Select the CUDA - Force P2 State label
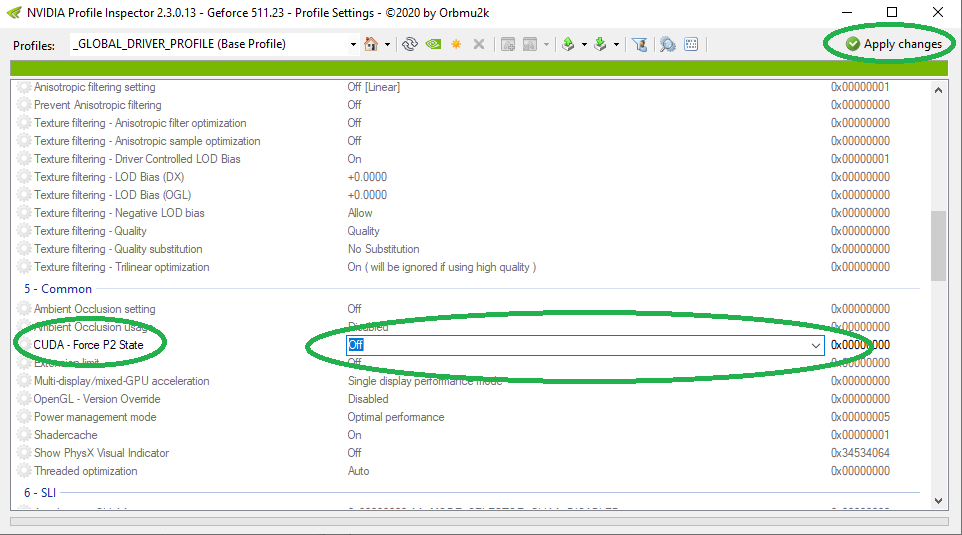962x535 pixels. pos(88,345)
